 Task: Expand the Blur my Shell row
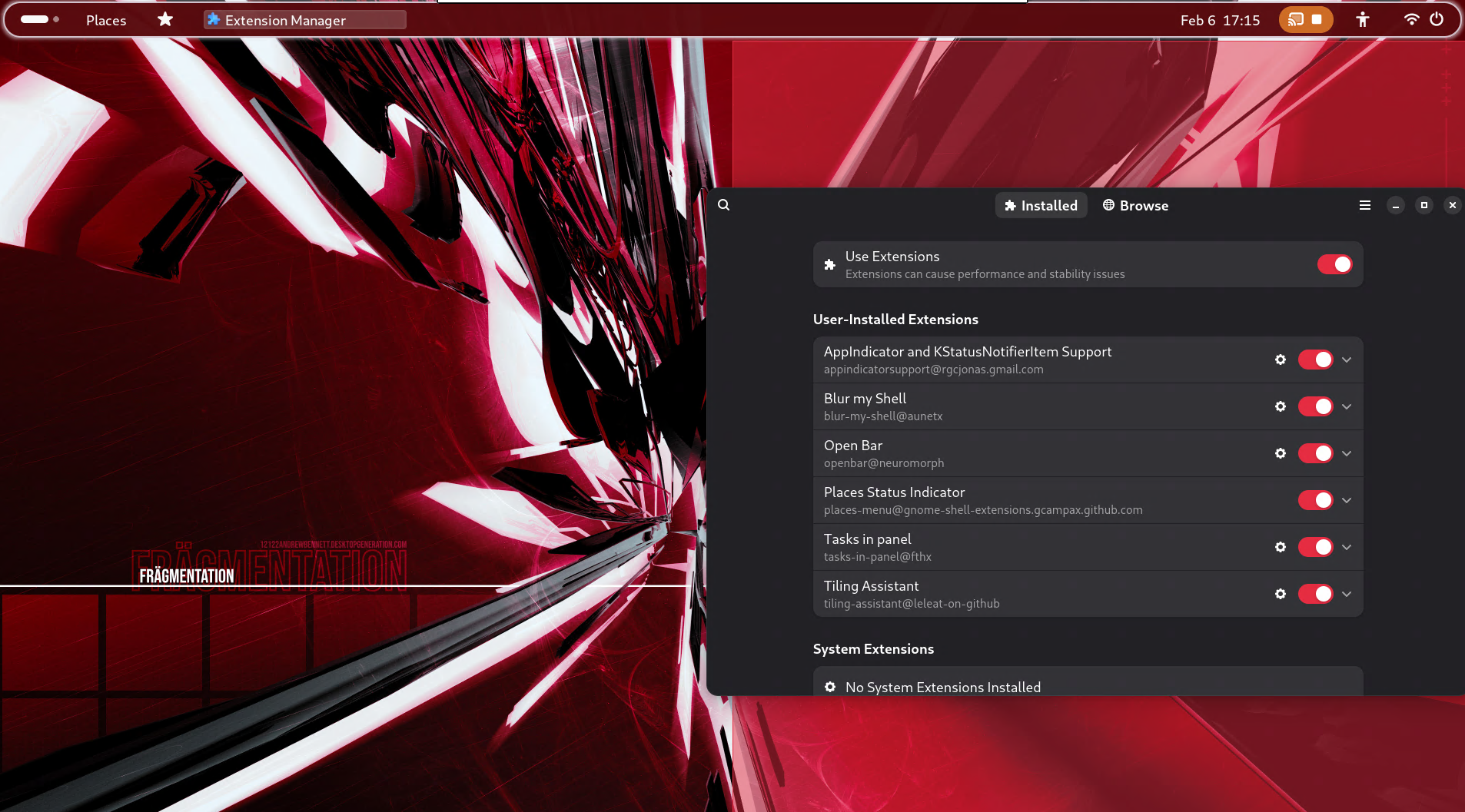click(1347, 406)
